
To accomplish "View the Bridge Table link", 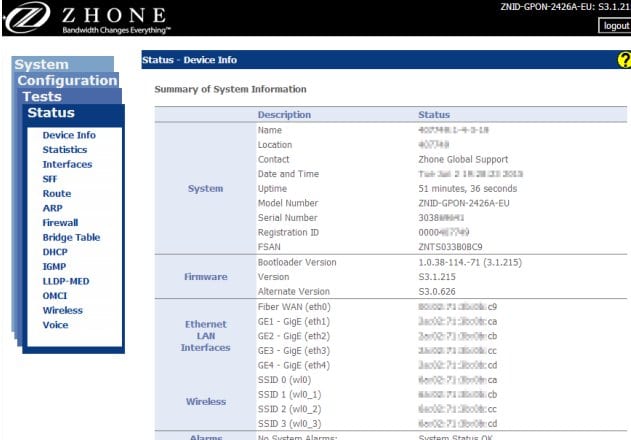I will click(71, 238).
